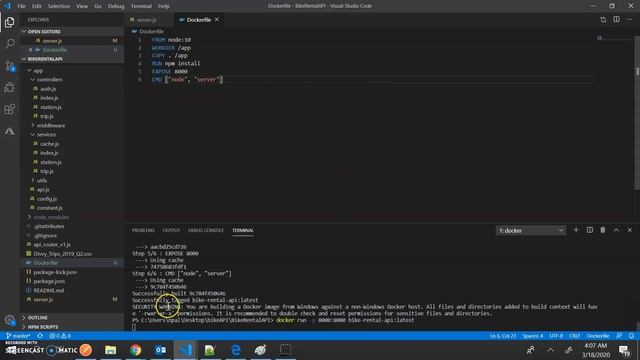Open editor More Actions ellipsis

(x=629, y=20)
